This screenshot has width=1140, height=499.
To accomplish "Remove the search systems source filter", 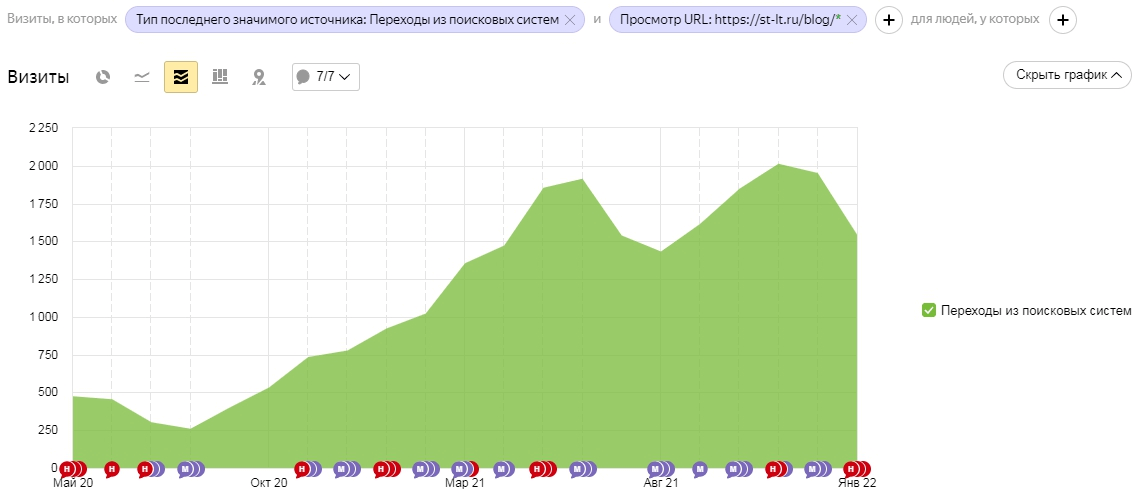I will tap(571, 20).
